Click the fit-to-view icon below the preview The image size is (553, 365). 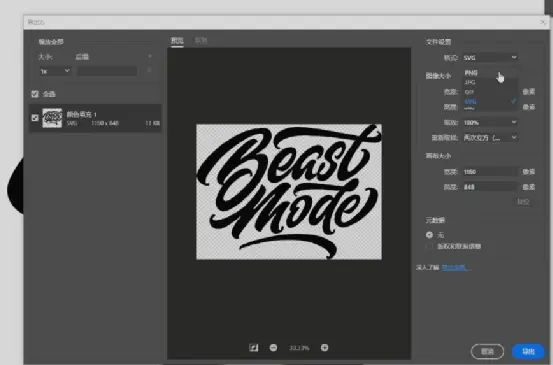point(253,348)
